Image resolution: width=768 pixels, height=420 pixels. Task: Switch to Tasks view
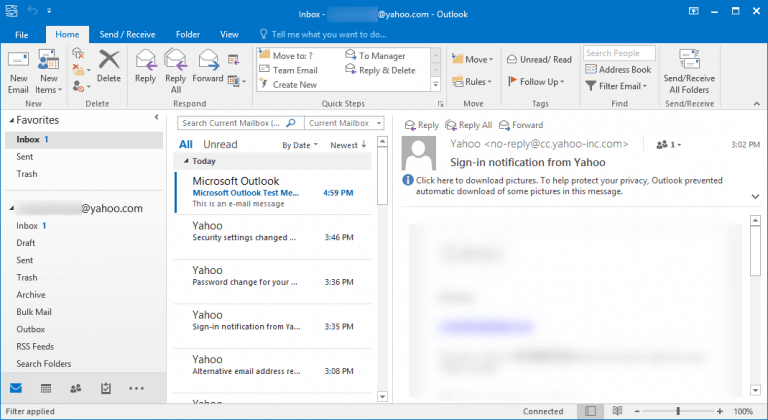point(106,389)
